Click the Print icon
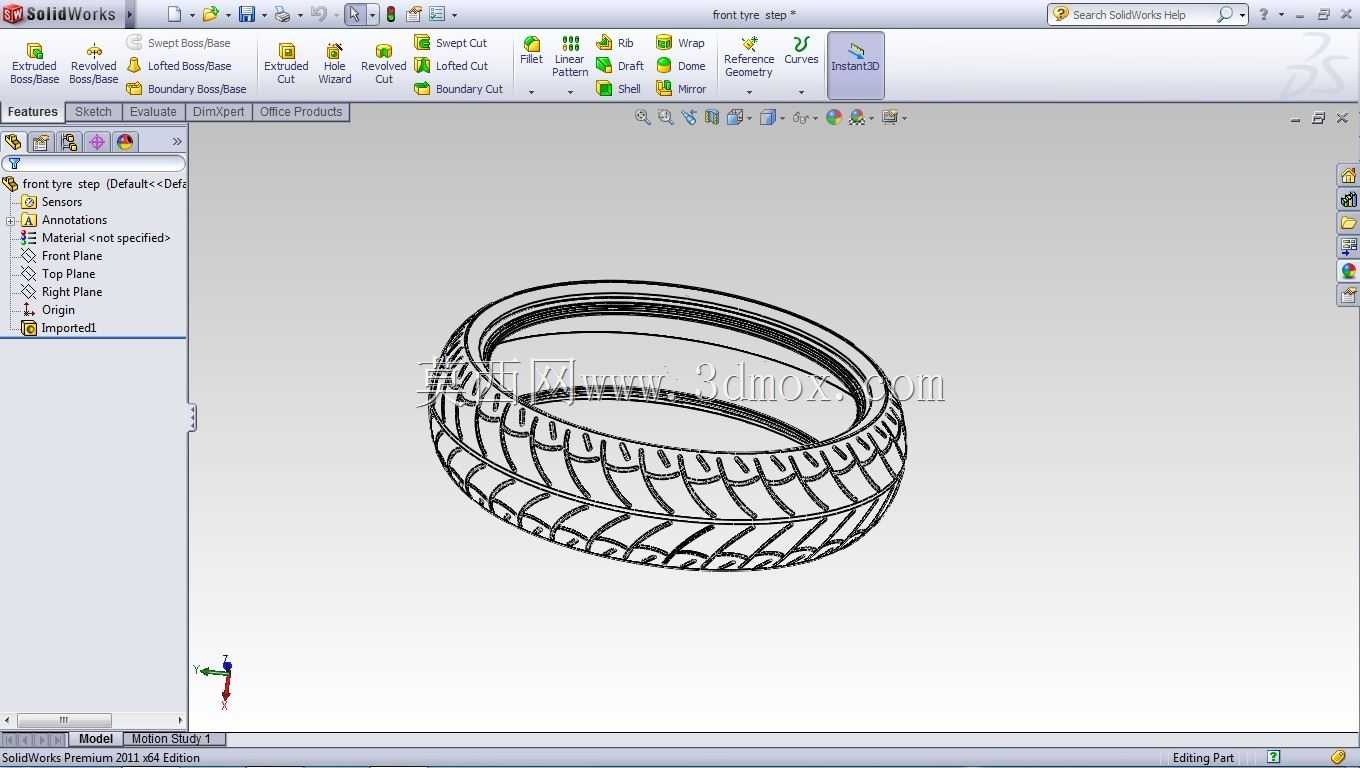This screenshot has height=768, width=1360. [x=282, y=14]
